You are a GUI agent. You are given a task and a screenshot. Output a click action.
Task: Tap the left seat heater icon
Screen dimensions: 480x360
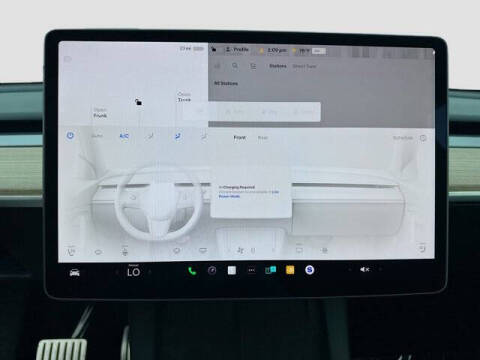pyautogui.click(x=71, y=251)
